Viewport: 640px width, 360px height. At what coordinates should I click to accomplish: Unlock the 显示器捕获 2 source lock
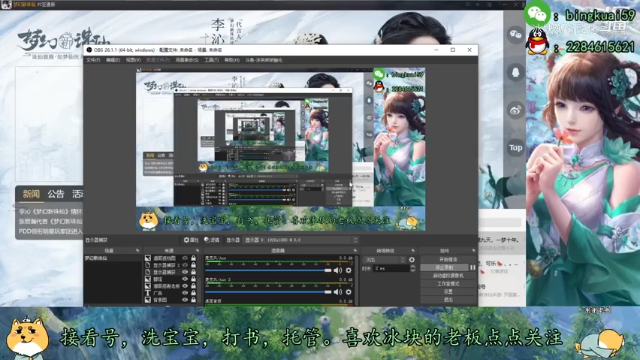(x=193, y=265)
